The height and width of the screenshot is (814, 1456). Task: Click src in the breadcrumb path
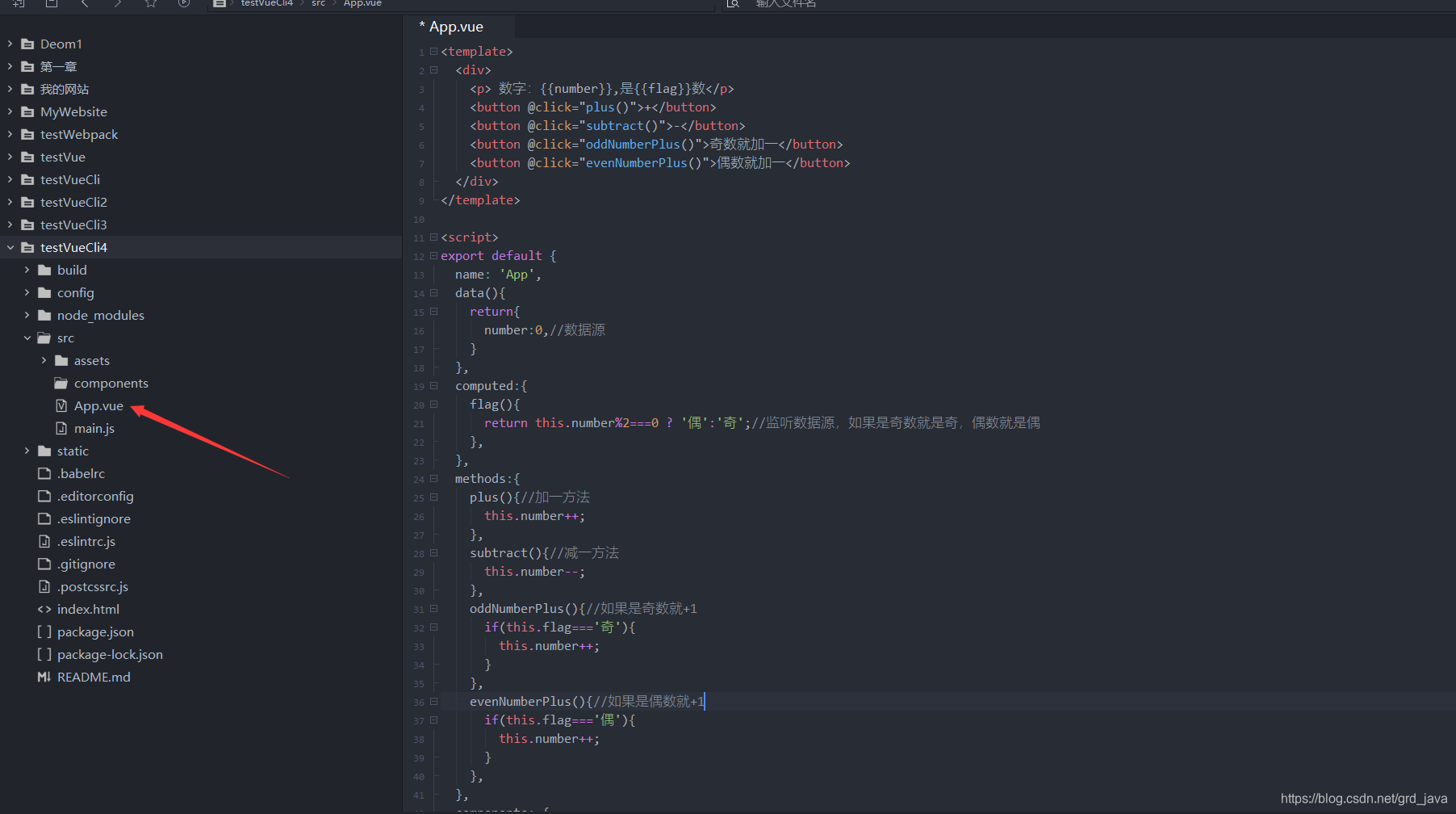318,3
